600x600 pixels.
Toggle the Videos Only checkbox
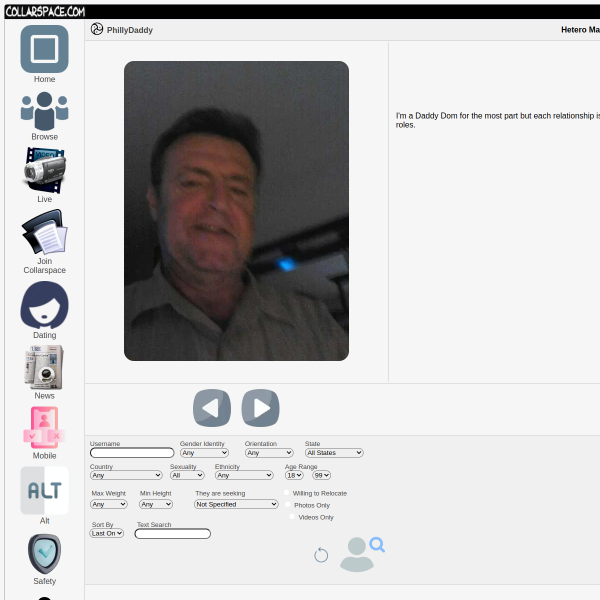292,517
